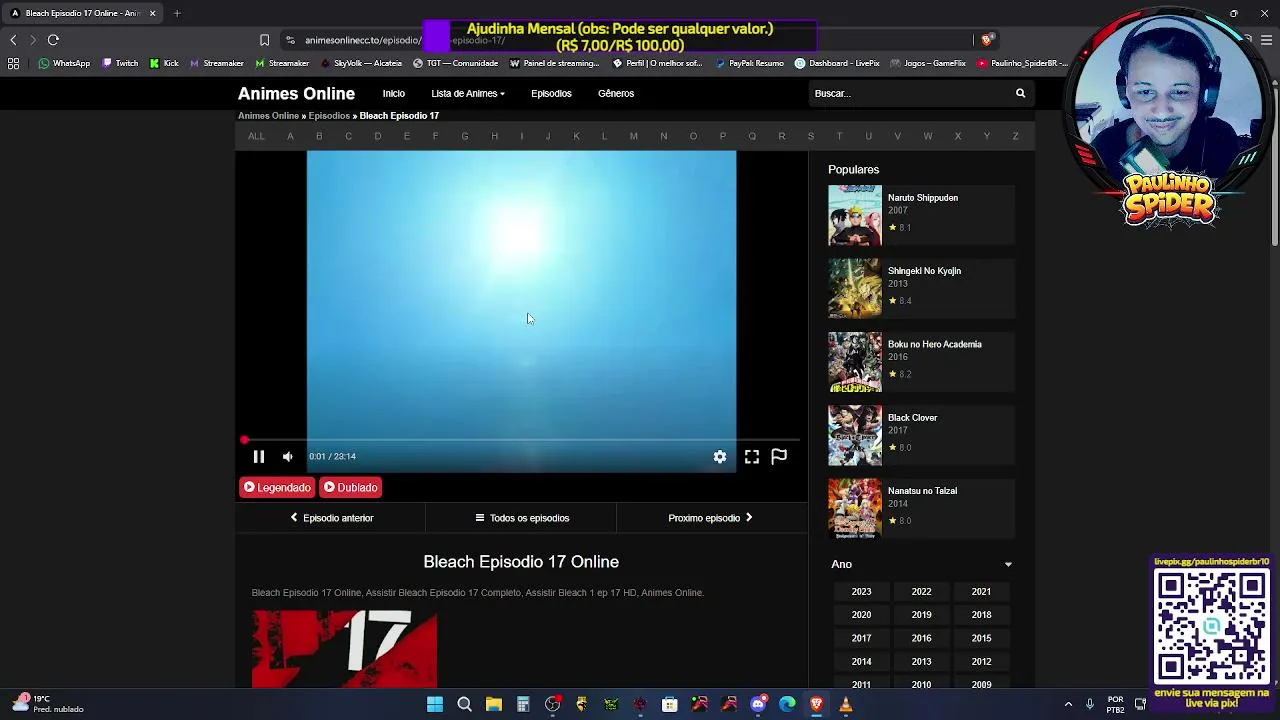Expand Lista de Animes dropdown
This screenshot has height=720, width=1280.
point(467,94)
